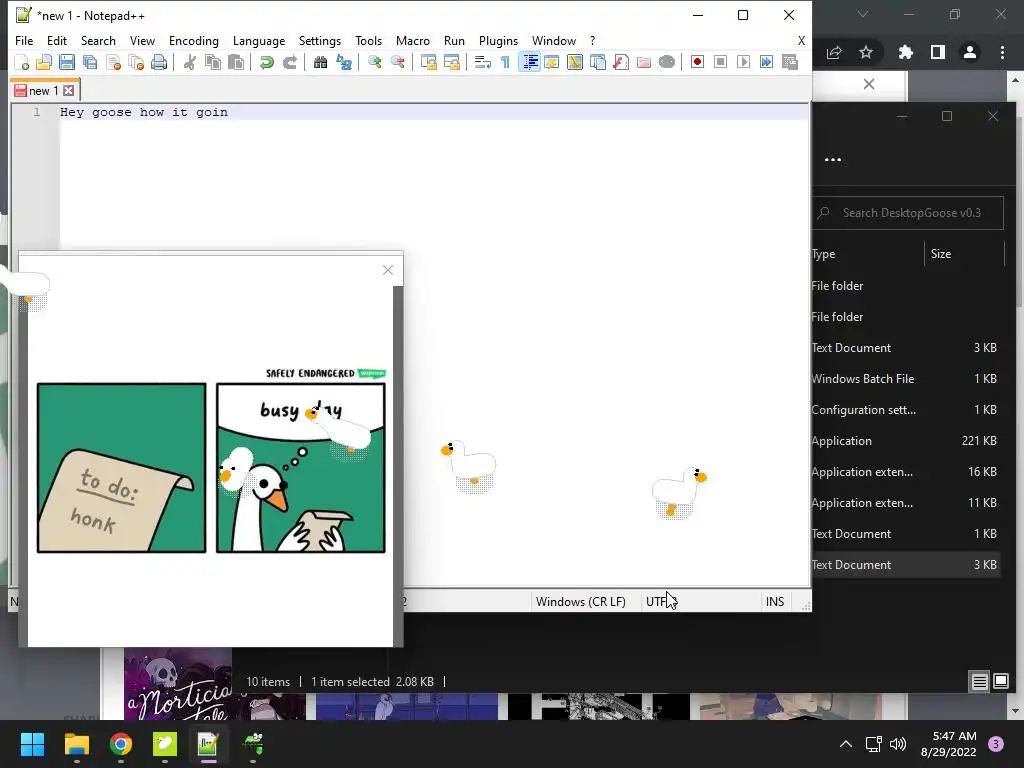Open the File menu in Notepad++
1024x768 pixels.
pos(24,40)
